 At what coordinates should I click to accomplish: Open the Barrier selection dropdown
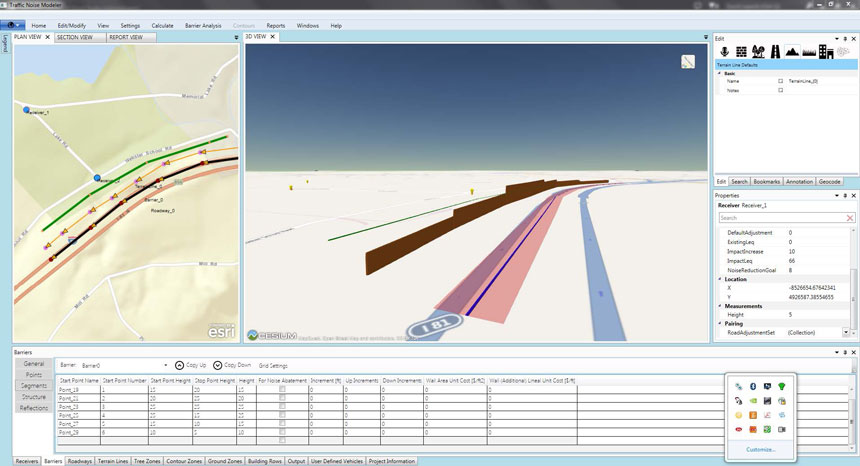[165, 365]
